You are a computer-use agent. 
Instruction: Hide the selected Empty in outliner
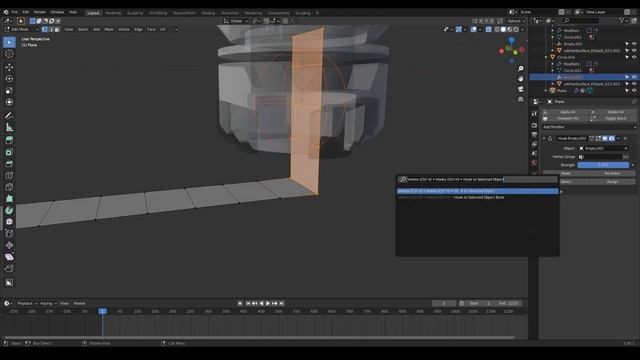(634, 77)
